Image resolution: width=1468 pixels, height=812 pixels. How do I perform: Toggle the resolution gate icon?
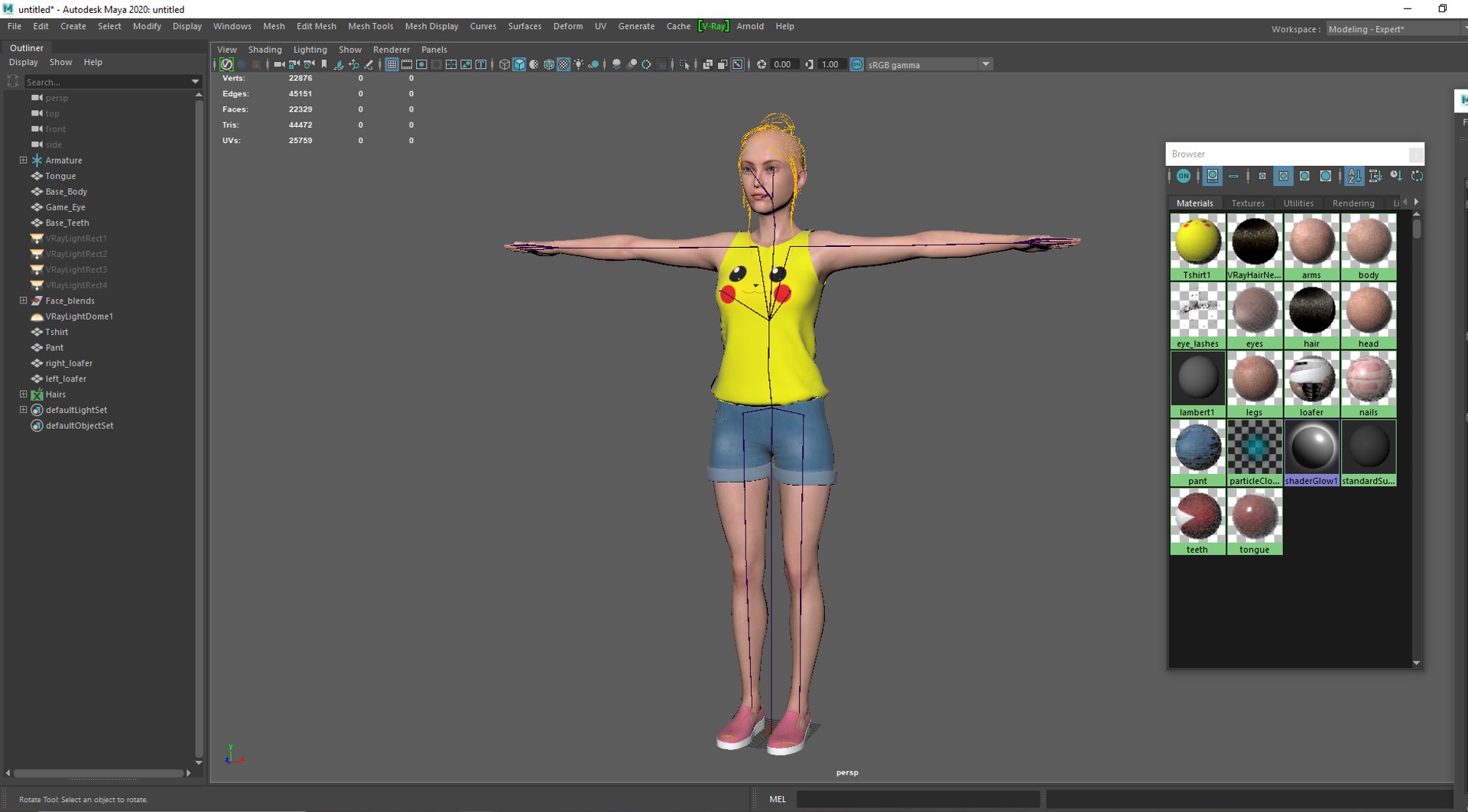(x=421, y=64)
